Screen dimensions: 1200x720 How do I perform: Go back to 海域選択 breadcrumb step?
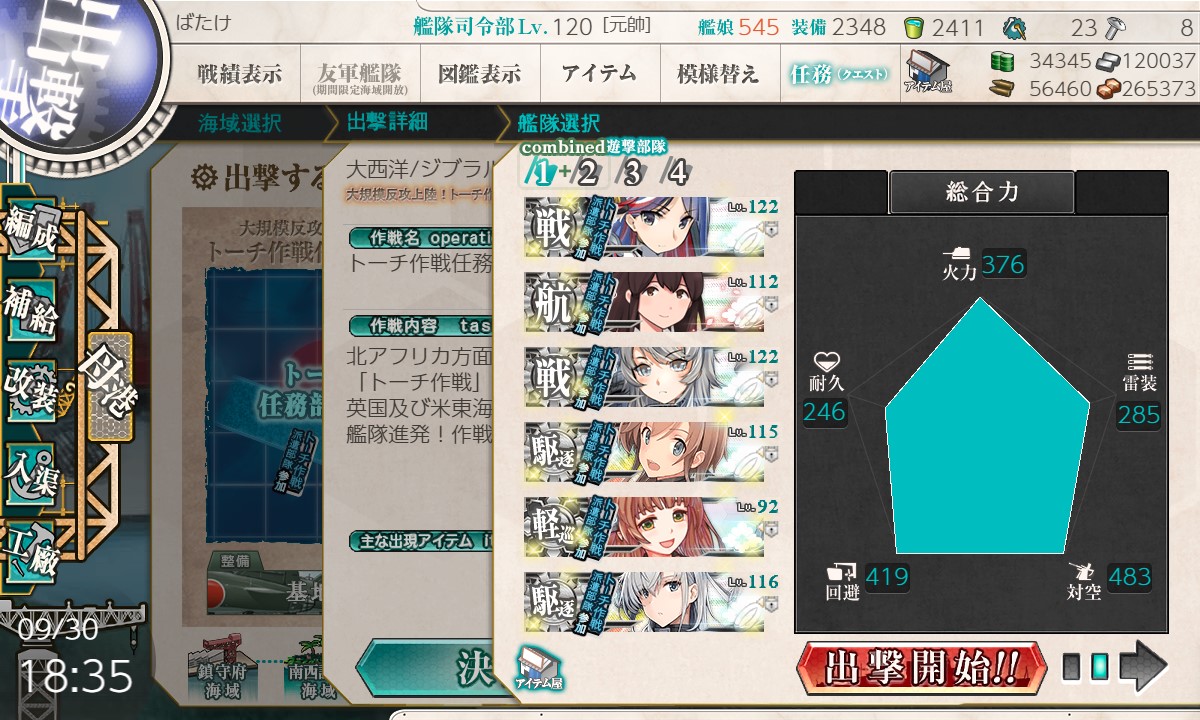coord(240,124)
